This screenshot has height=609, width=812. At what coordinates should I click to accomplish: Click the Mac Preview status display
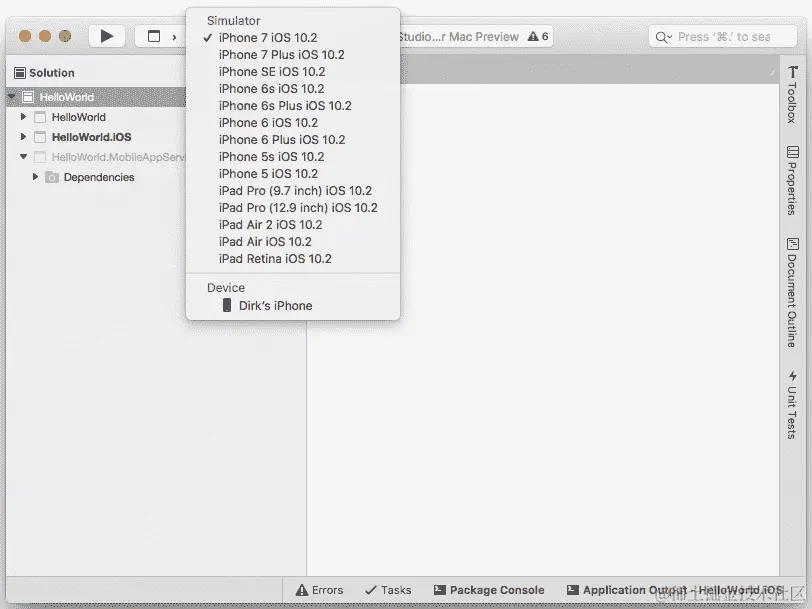[x=474, y=36]
